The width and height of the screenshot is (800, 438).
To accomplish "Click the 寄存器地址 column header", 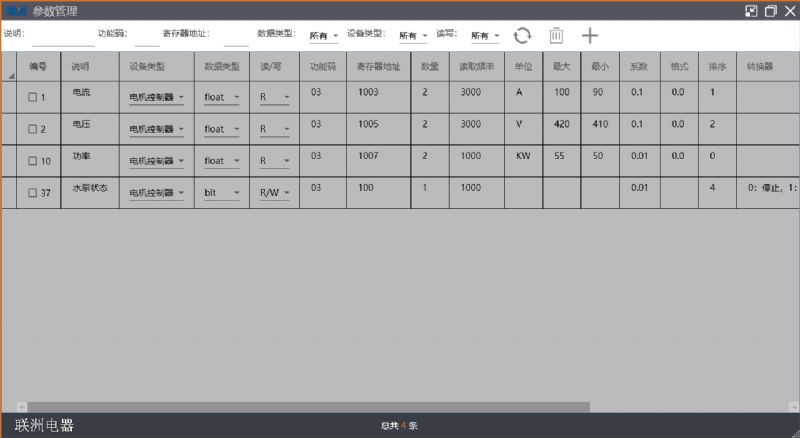I will 379,66.
